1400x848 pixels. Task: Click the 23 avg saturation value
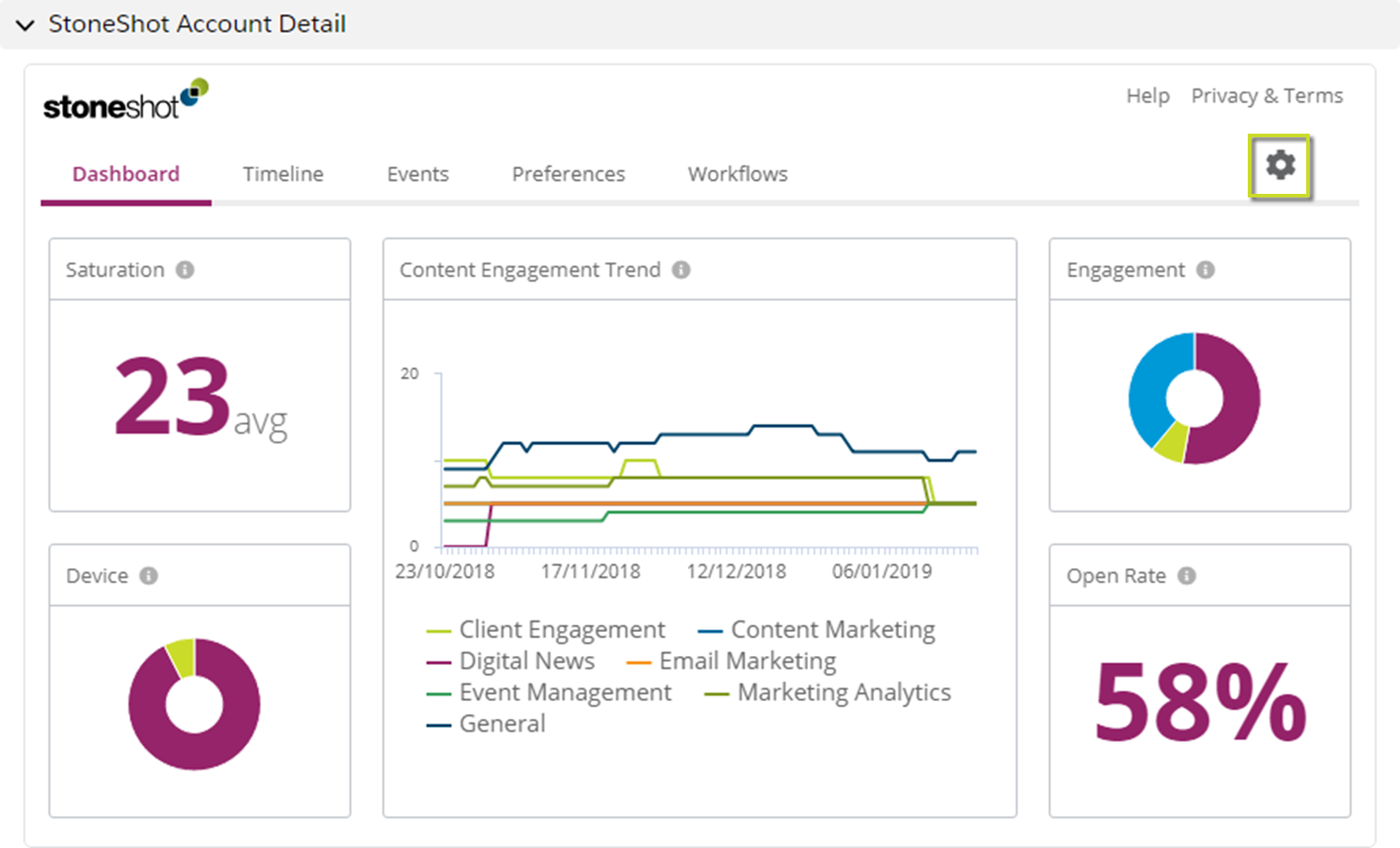pyautogui.click(x=201, y=397)
